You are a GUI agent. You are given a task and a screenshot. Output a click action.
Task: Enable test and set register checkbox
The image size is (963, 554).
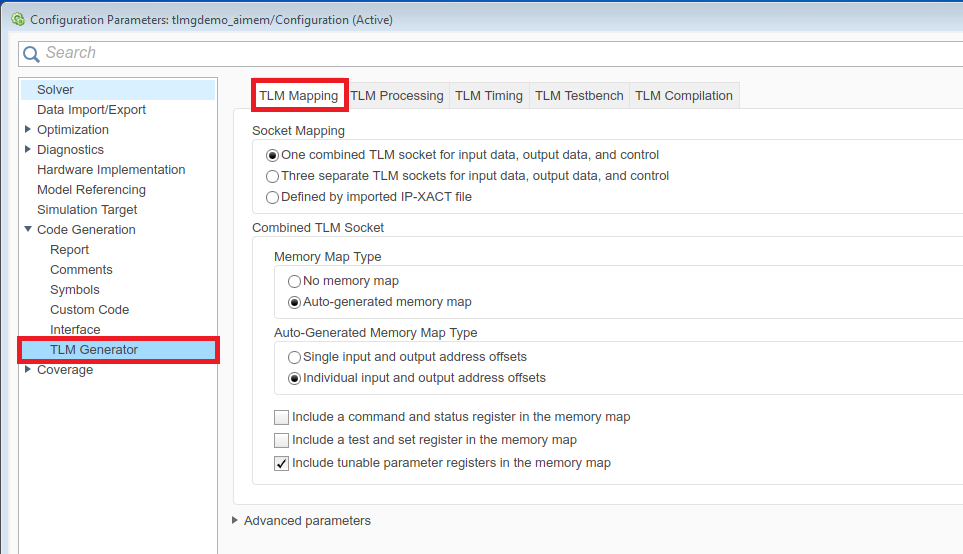[x=282, y=440]
